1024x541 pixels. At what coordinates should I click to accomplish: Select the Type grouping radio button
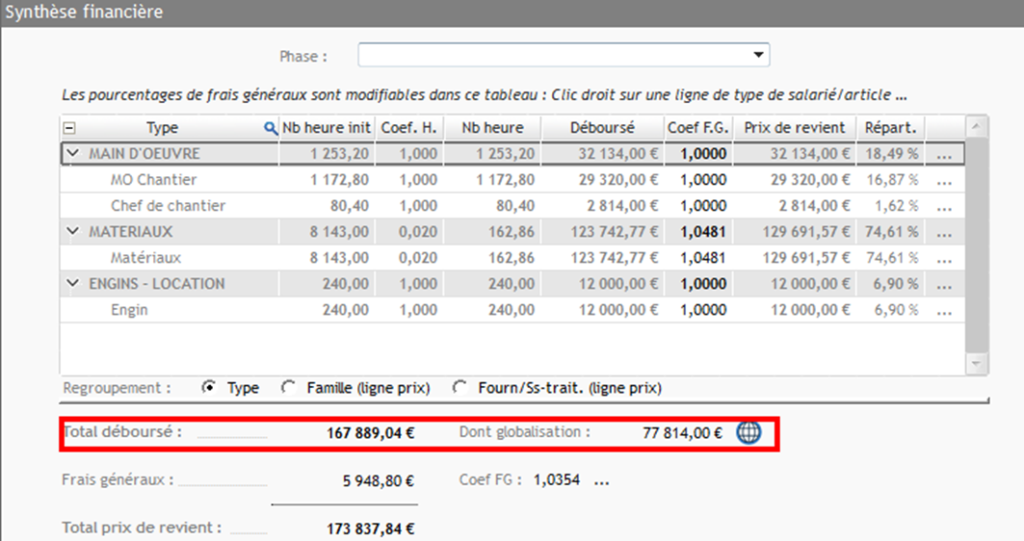pos(208,387)
